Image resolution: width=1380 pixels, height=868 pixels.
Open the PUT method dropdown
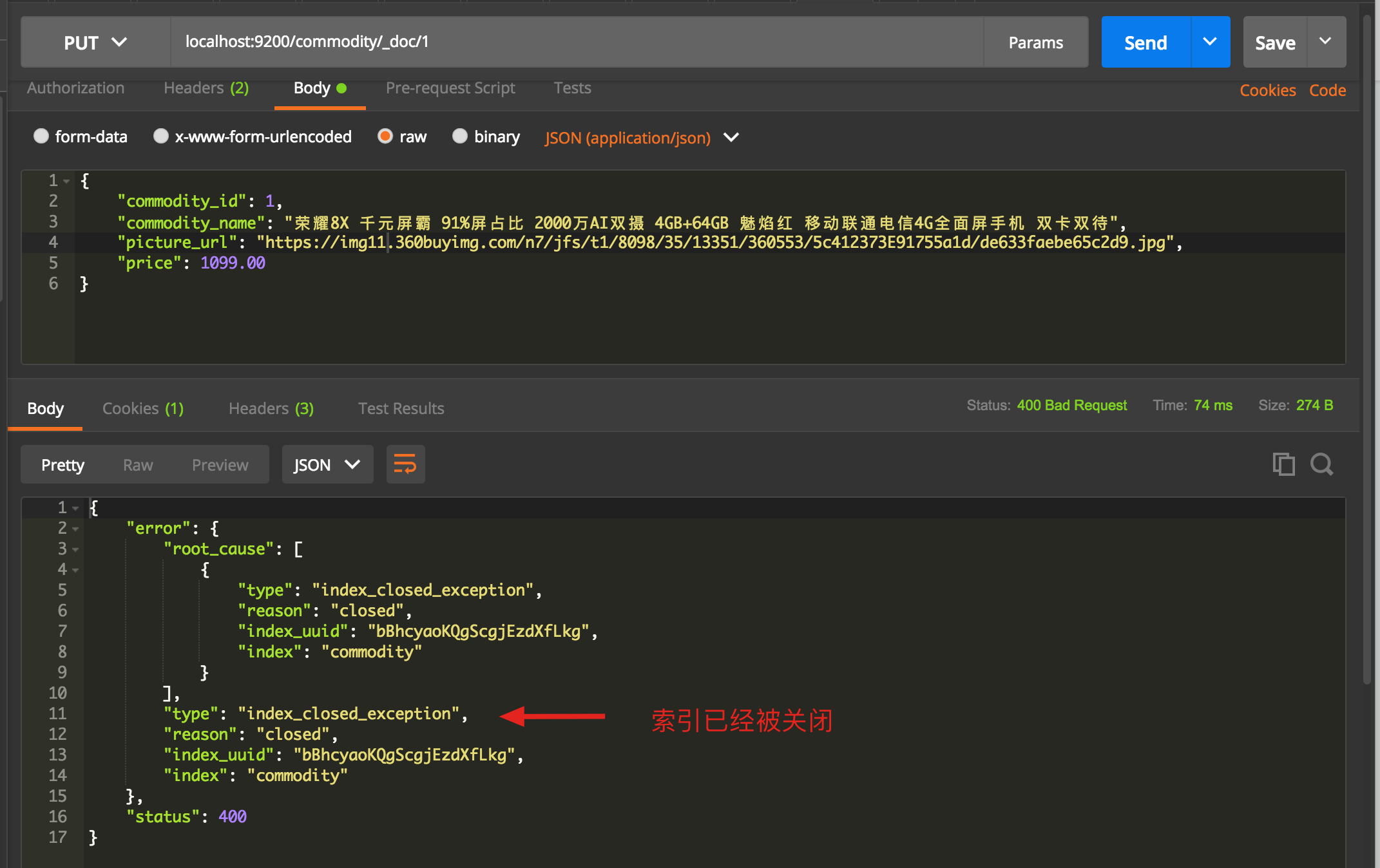pyautogui.click(x=95, y=42)
